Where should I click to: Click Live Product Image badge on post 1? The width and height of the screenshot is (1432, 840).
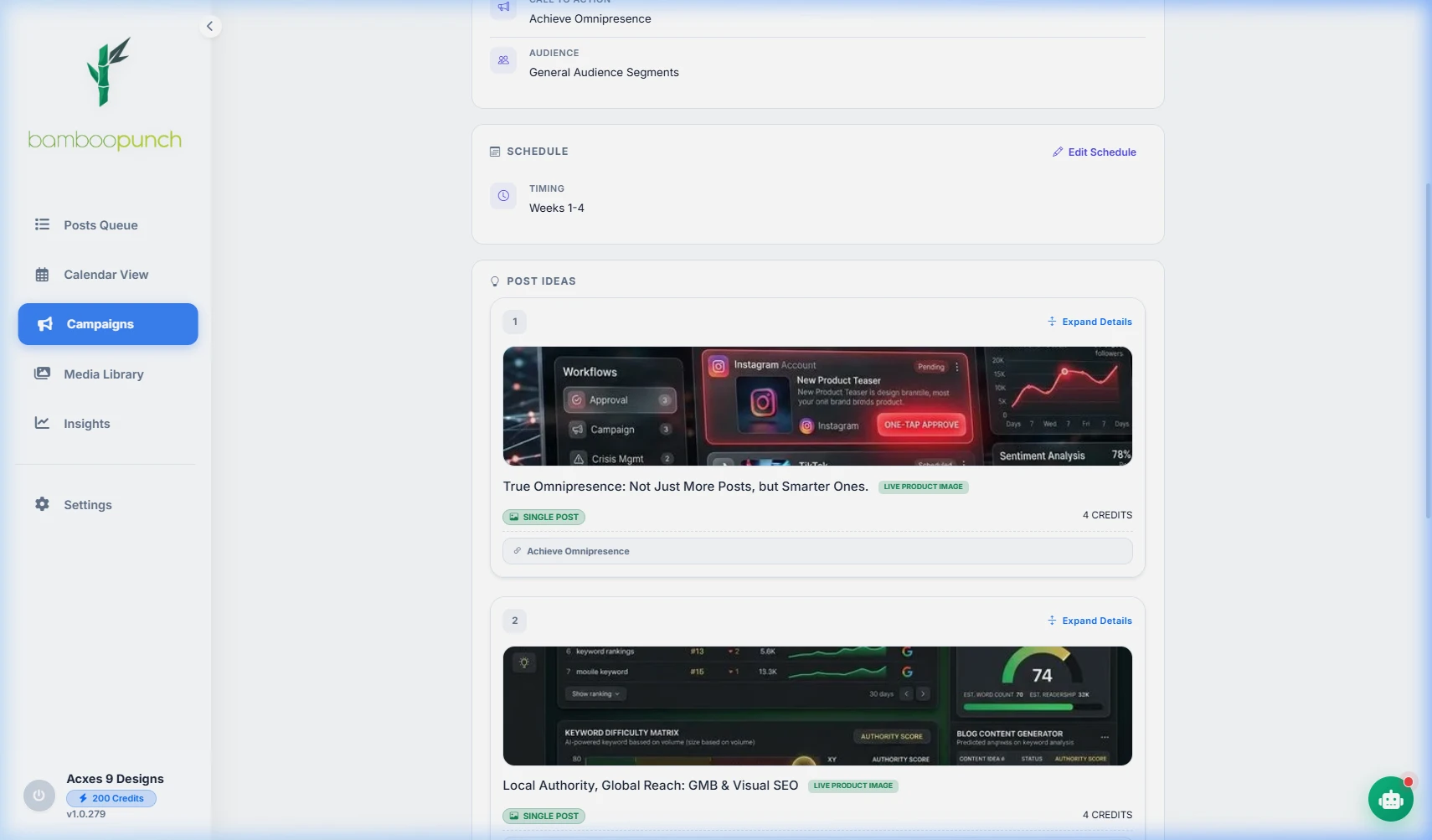(923, 487)
